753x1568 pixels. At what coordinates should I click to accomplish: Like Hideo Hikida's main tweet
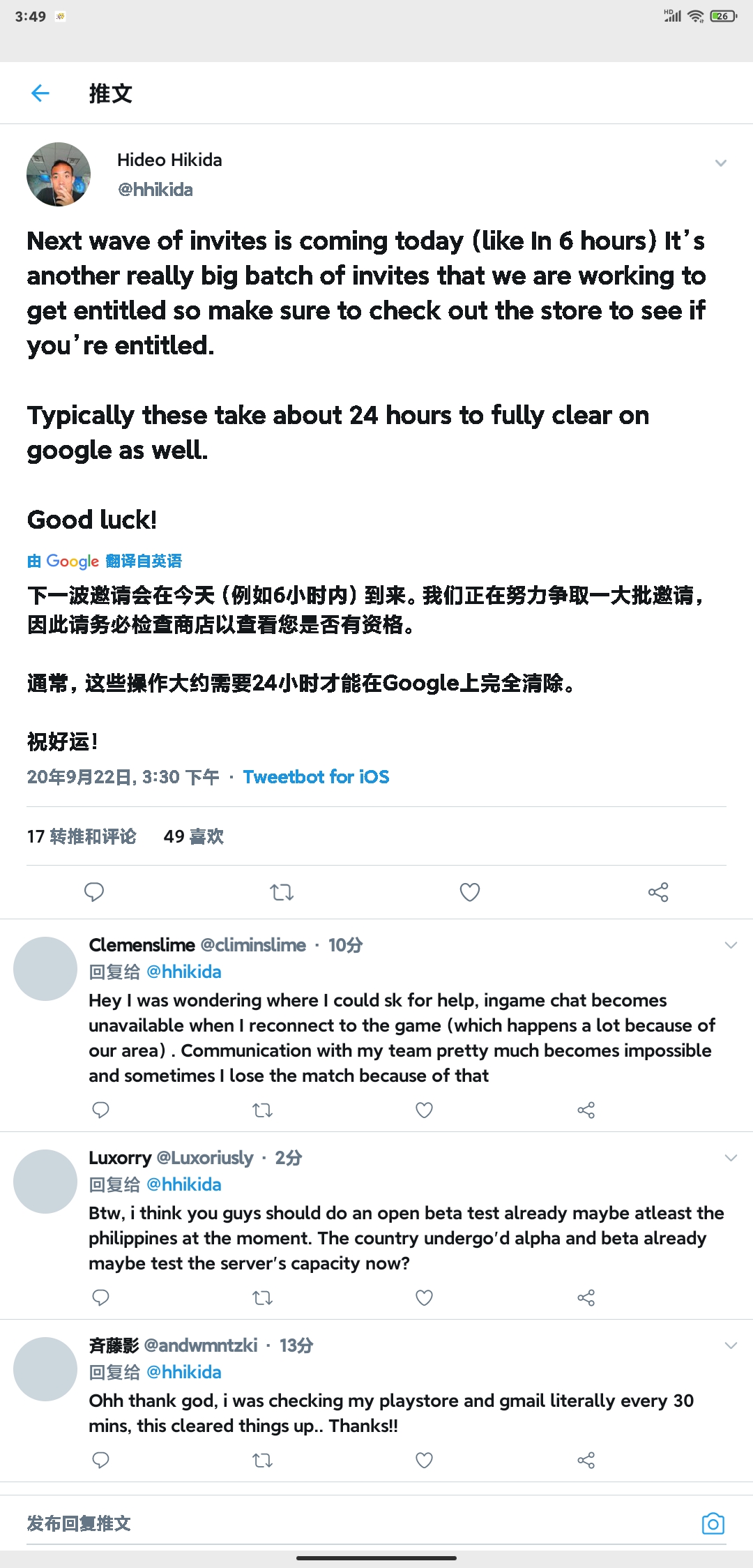pyautogui.click(x=470, y=892)
